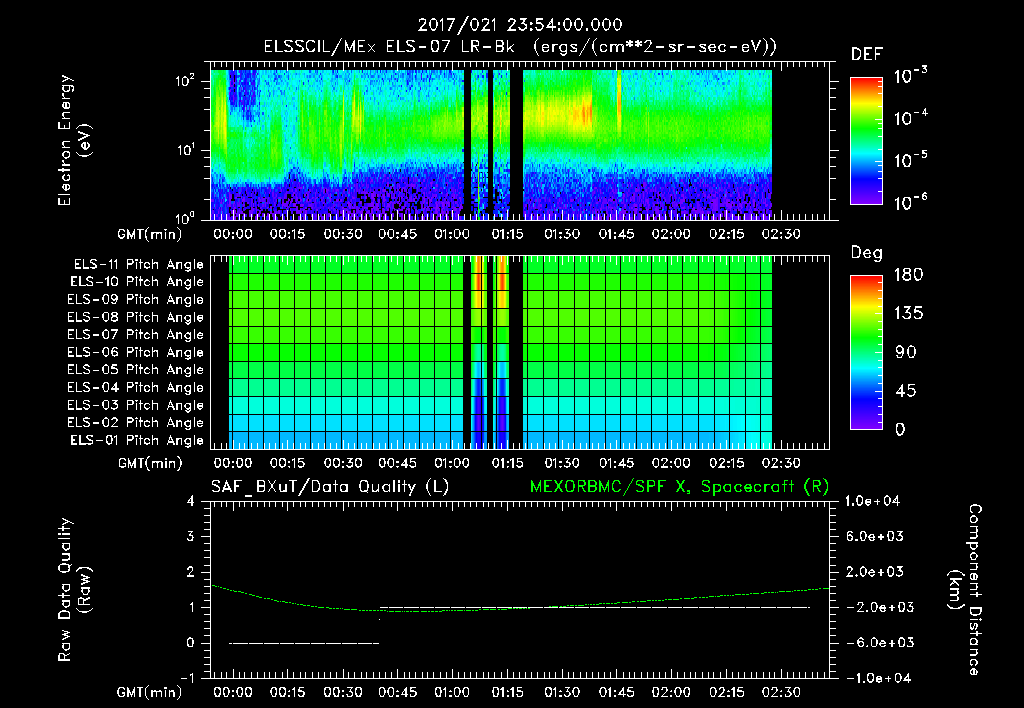Click the 6.0e+03 right axis tick
Viewport: 1024px width, 708px height.
coord(875,536)
